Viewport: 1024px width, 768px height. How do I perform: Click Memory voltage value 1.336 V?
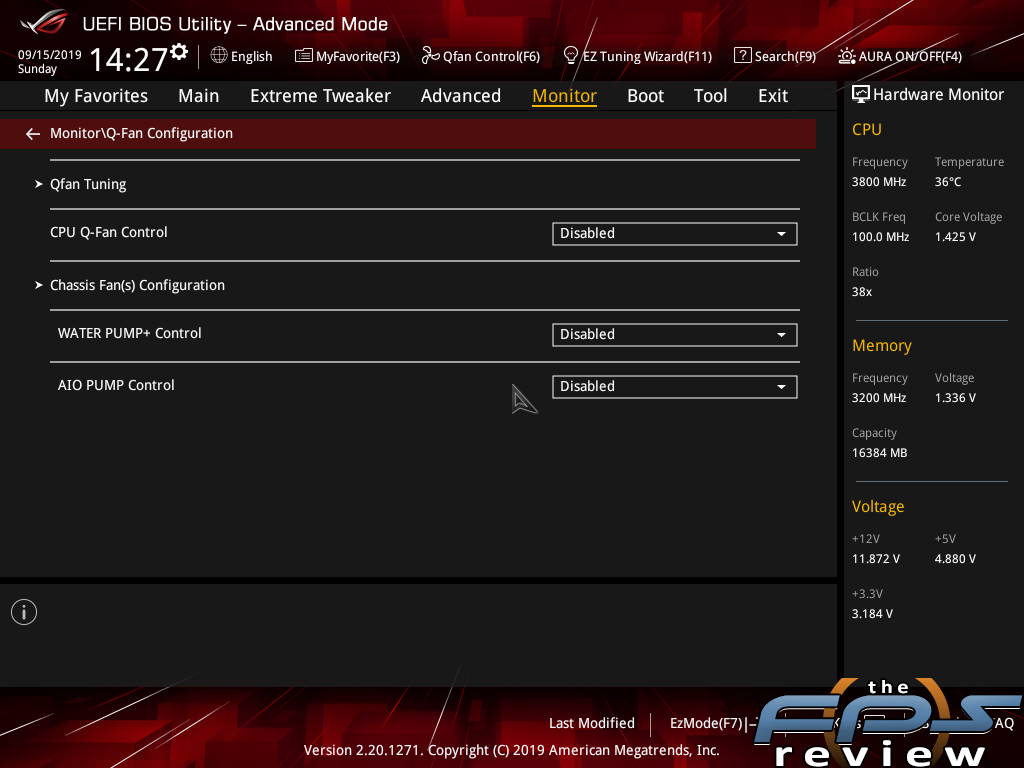point(955,398)
